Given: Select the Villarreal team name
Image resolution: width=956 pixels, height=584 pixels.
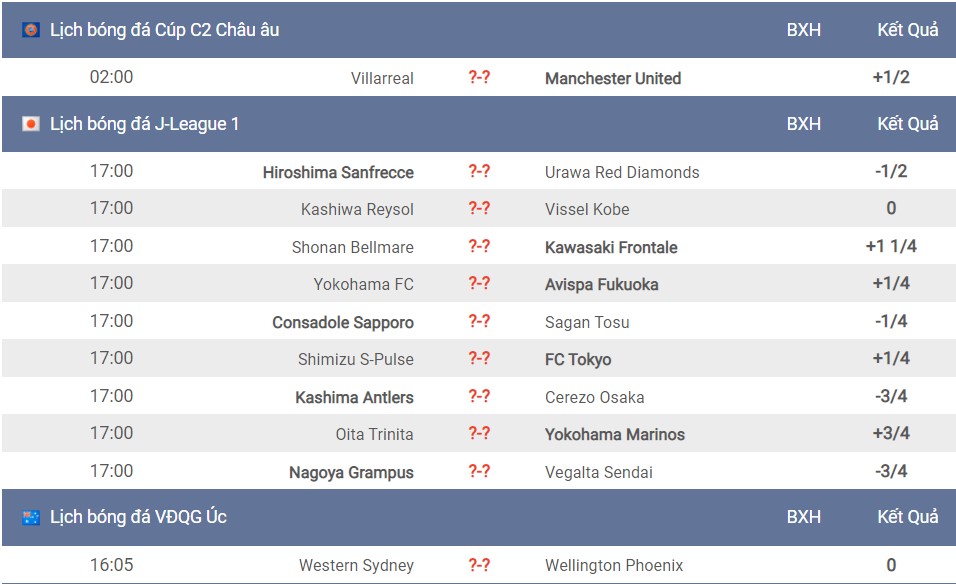Looking at the screenshot, I should [x=382, y=78].
